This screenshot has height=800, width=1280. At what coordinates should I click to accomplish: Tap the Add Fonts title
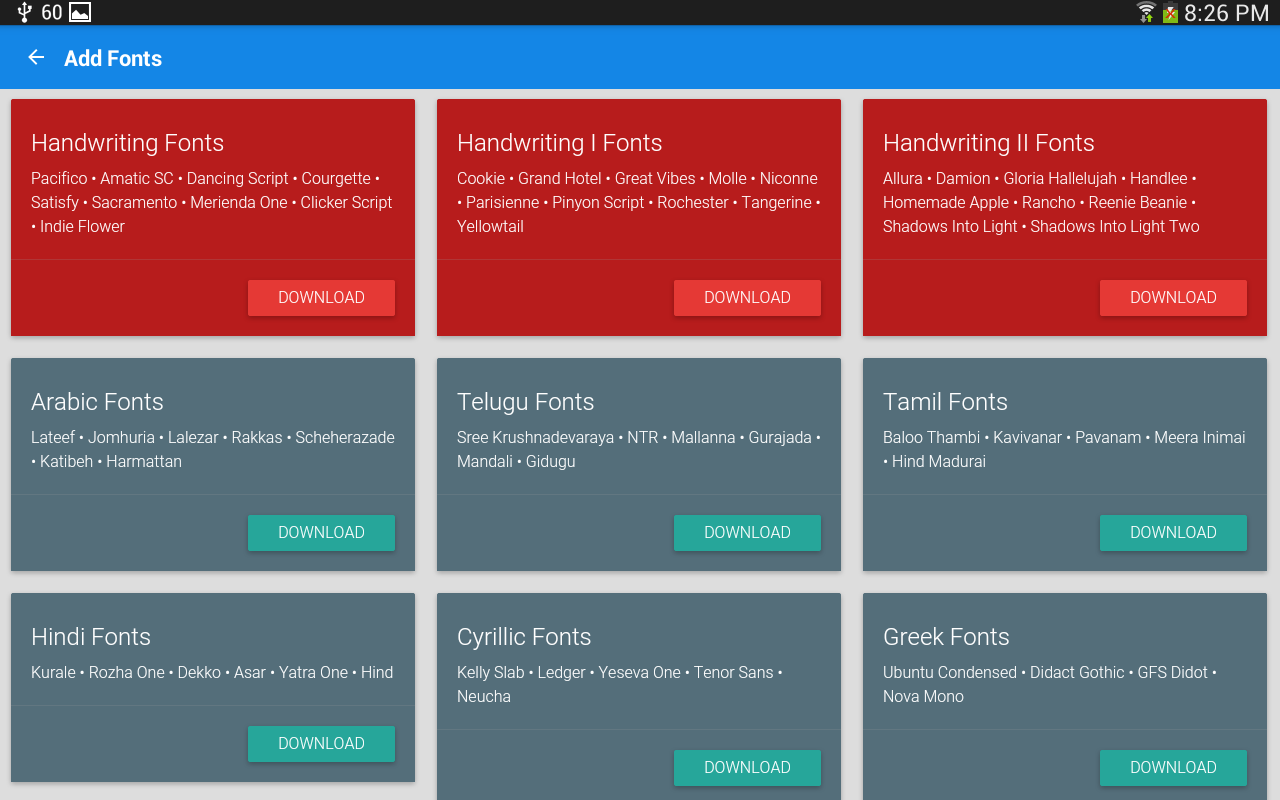[113, 58]
